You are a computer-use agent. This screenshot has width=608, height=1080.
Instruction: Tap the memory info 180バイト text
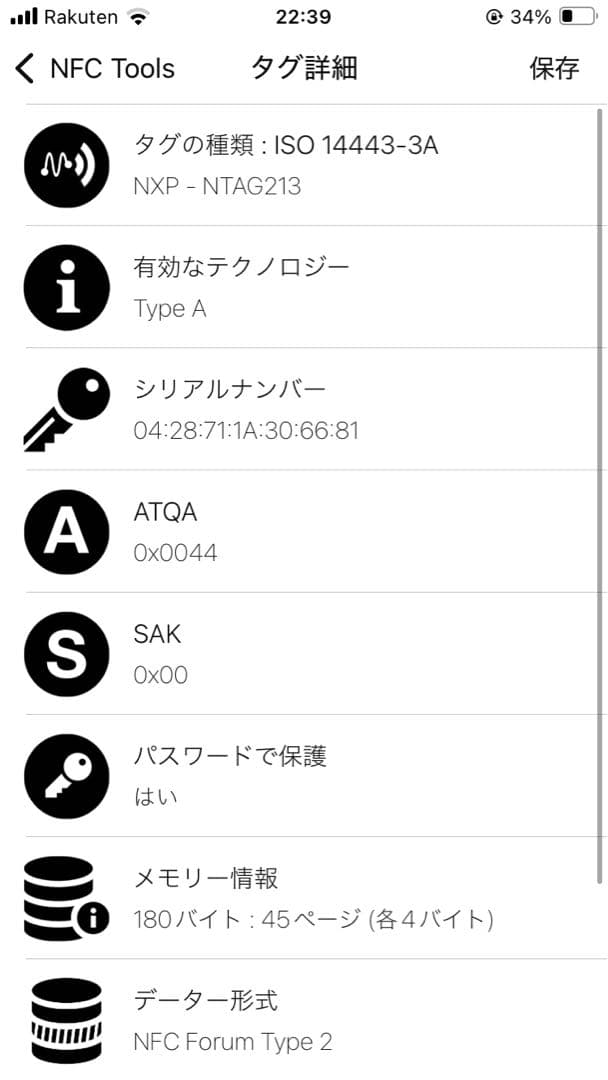313,919
